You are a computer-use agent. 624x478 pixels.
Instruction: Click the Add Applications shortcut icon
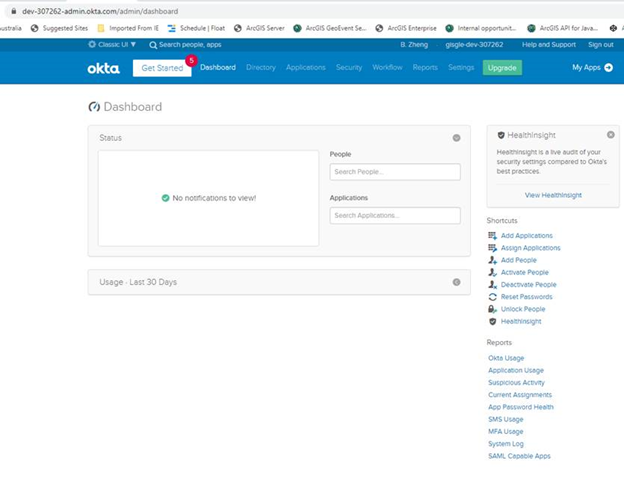(x=492, y=236)
